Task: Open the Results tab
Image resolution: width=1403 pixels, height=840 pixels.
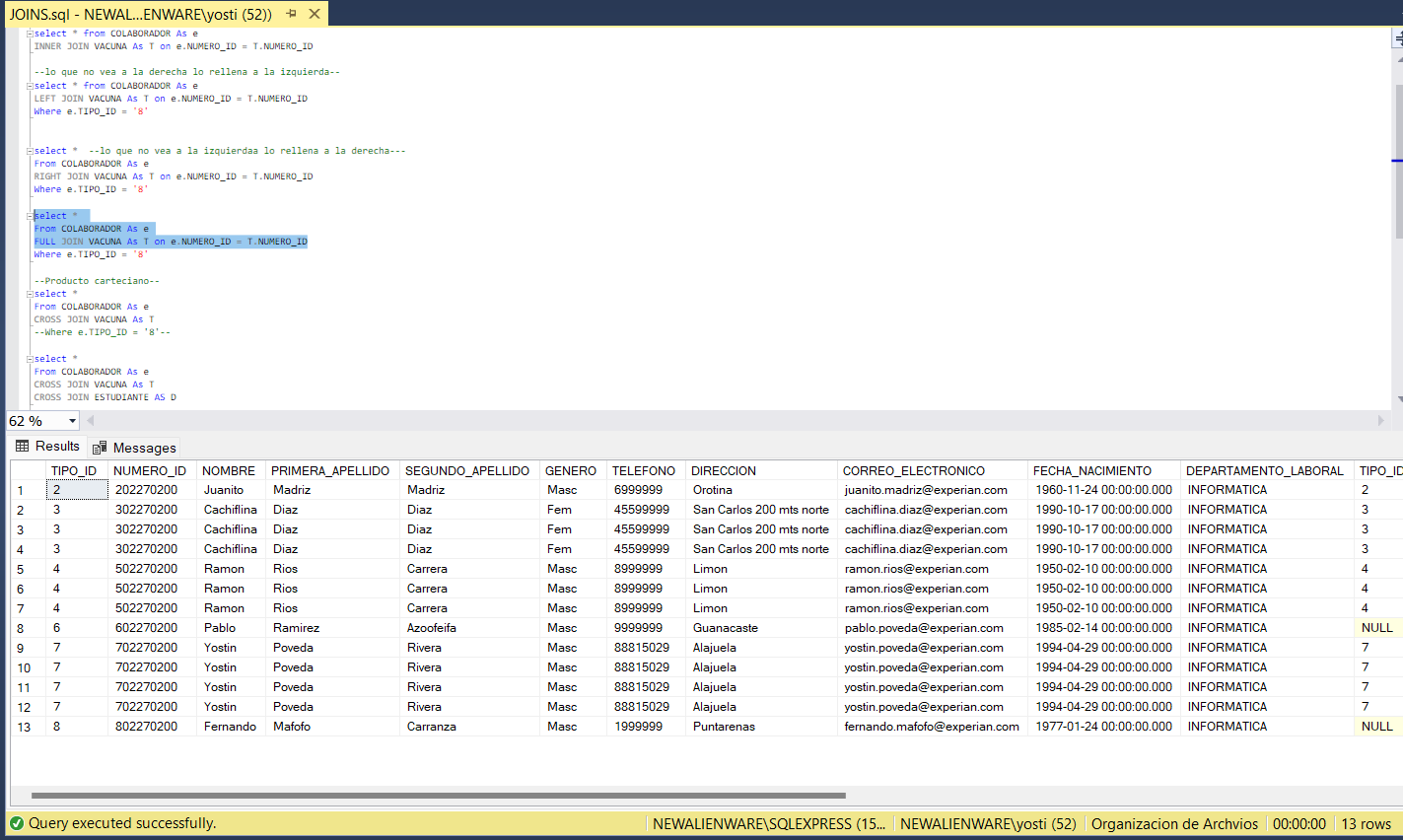Action: tap(47, 446)
